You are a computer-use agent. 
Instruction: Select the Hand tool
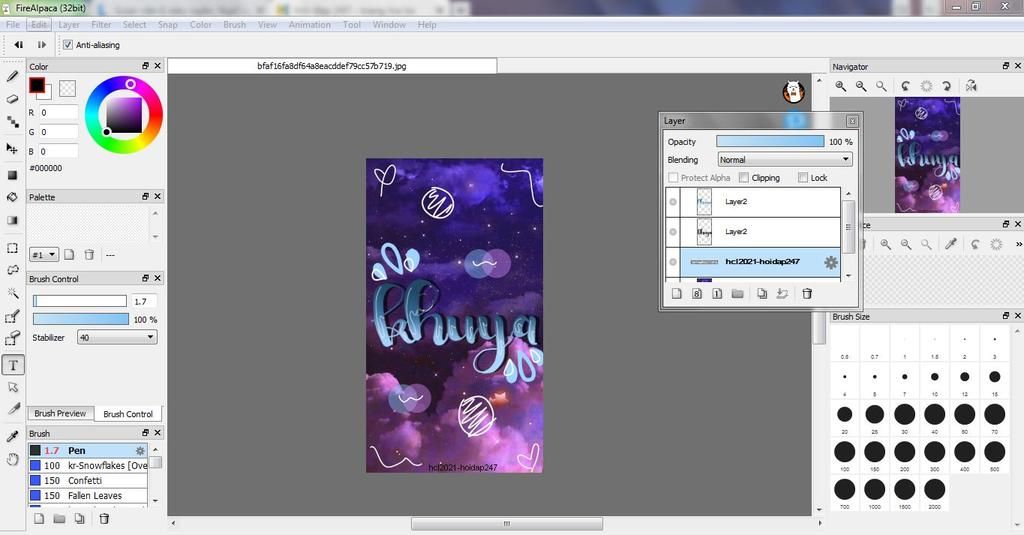[x=12, y=459]
